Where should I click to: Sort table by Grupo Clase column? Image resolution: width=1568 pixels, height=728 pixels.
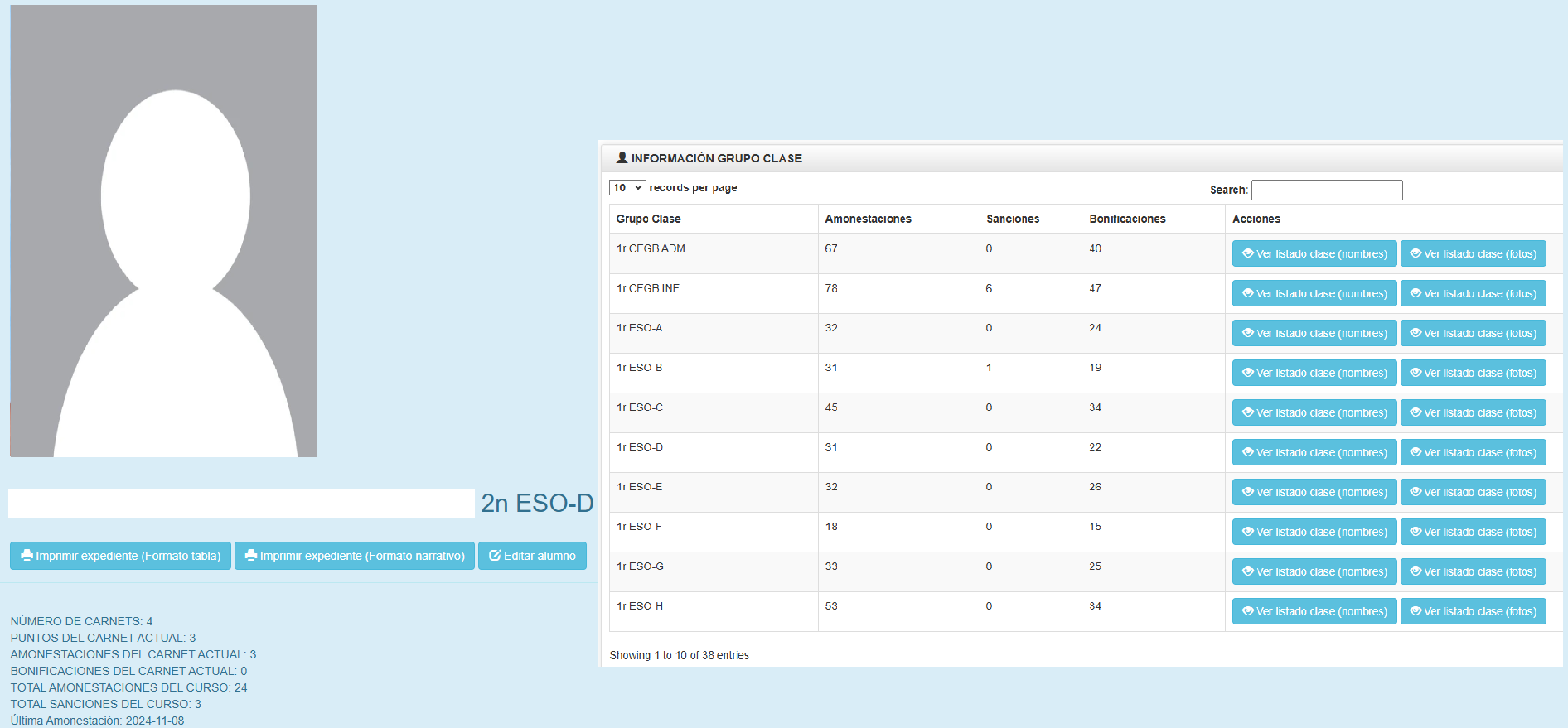[648, 219]
